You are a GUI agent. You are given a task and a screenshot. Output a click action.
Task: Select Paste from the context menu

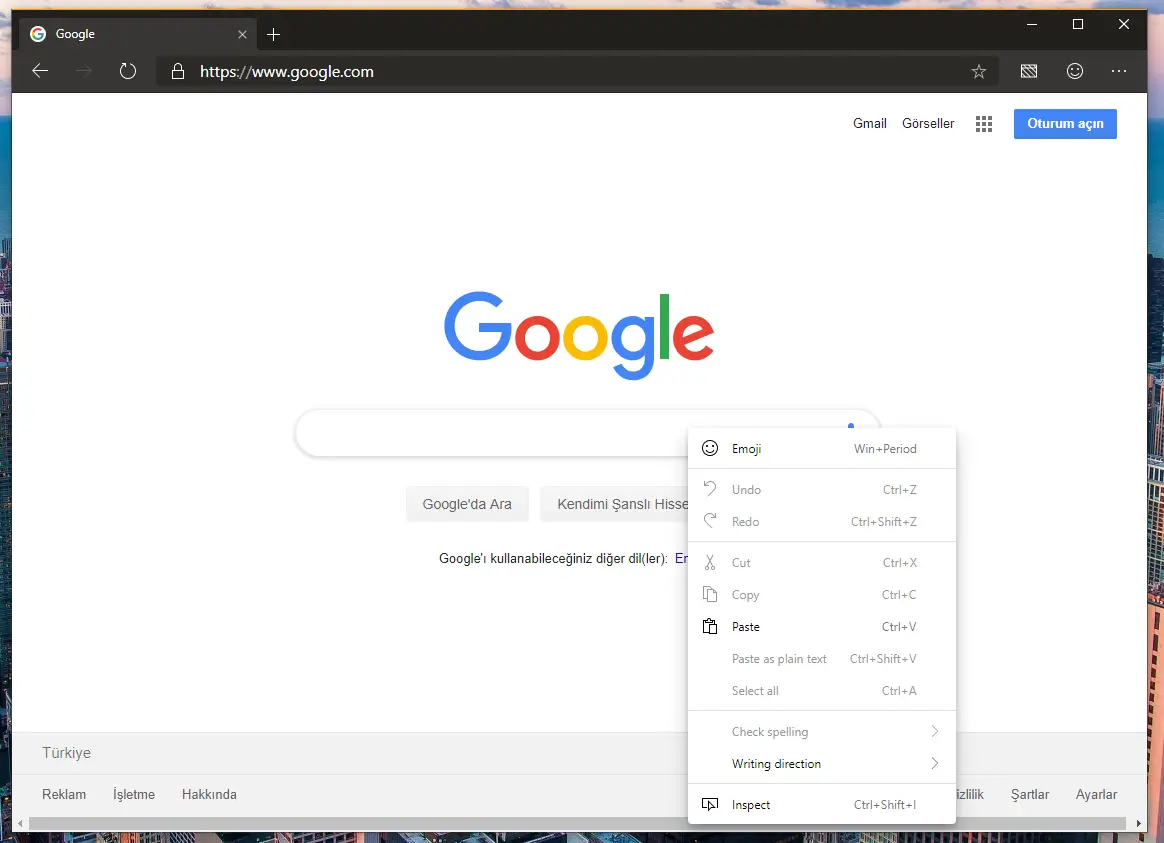822,626
